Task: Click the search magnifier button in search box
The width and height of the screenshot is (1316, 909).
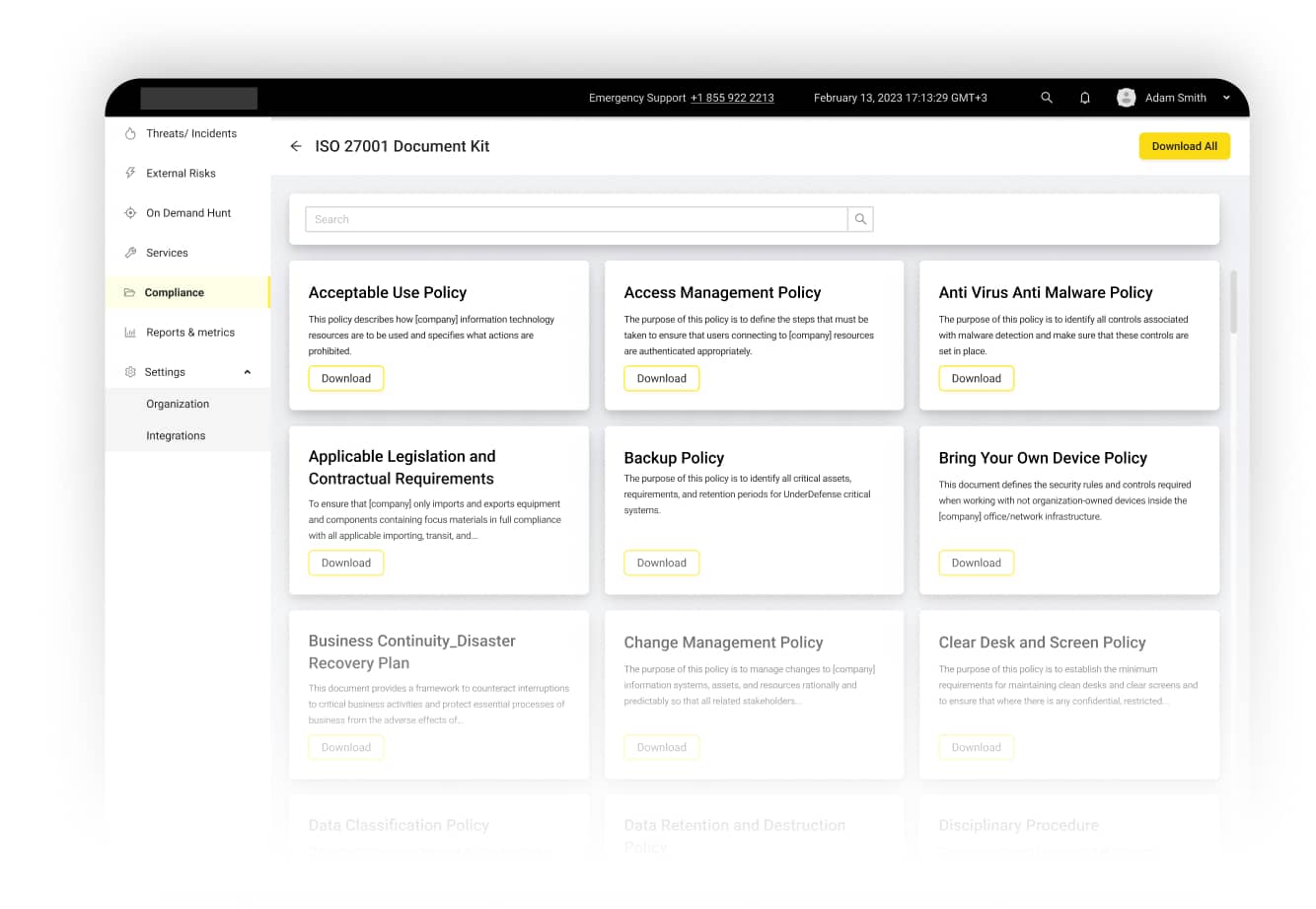Action: (x=860, y=219)
